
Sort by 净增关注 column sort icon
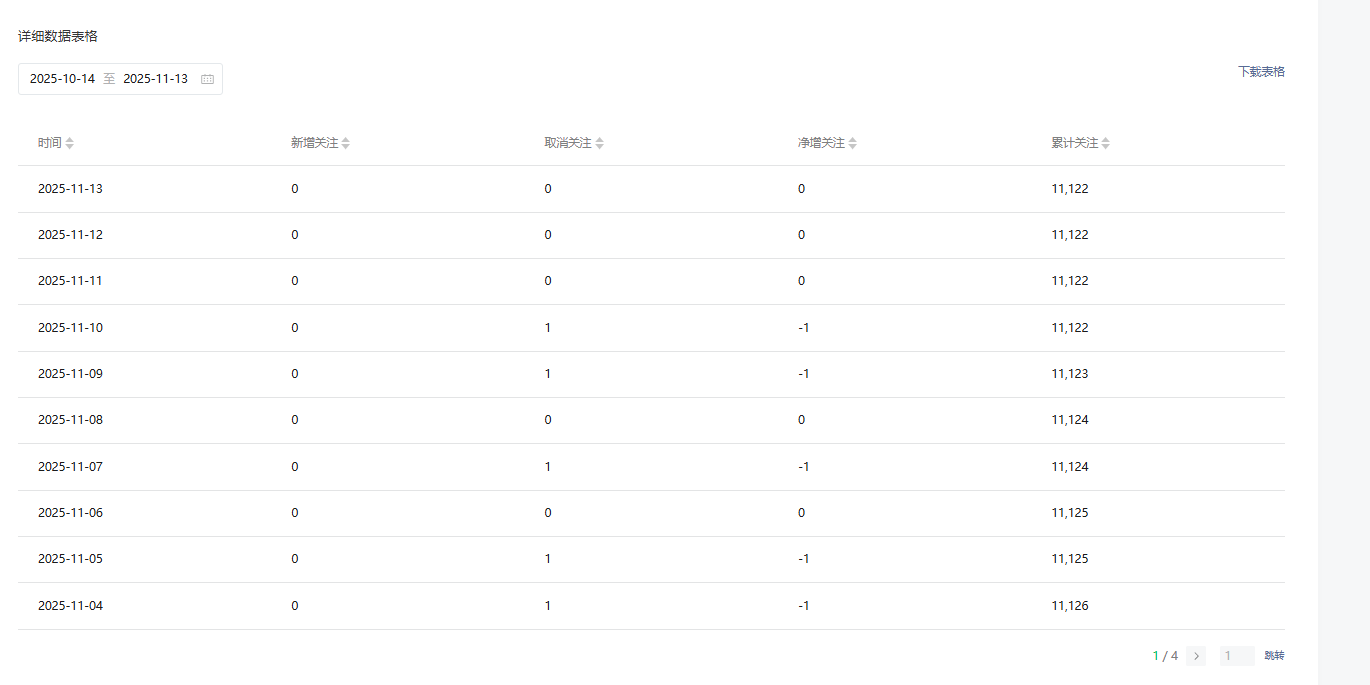852,143
